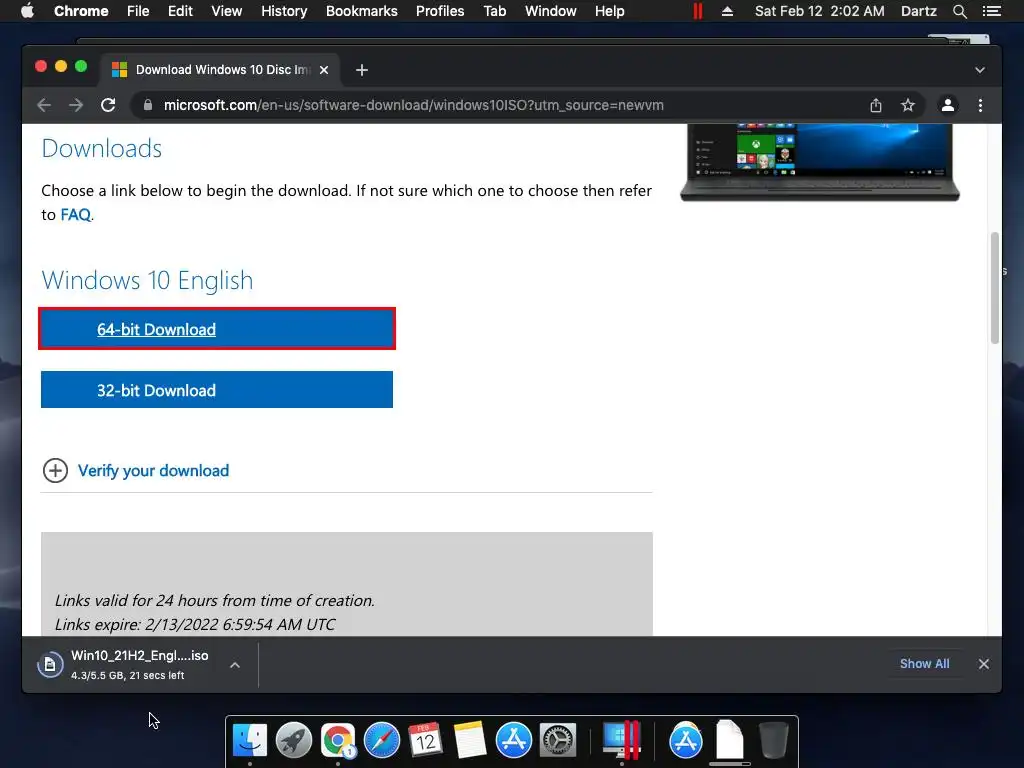Open Trash from the Dock

(773, 741)
